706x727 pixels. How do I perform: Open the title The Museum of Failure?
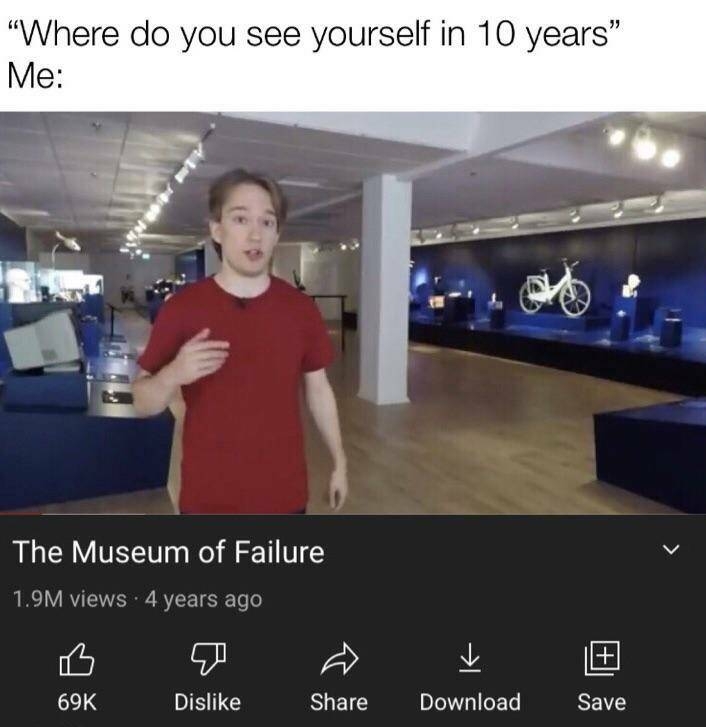pos(169,552)
